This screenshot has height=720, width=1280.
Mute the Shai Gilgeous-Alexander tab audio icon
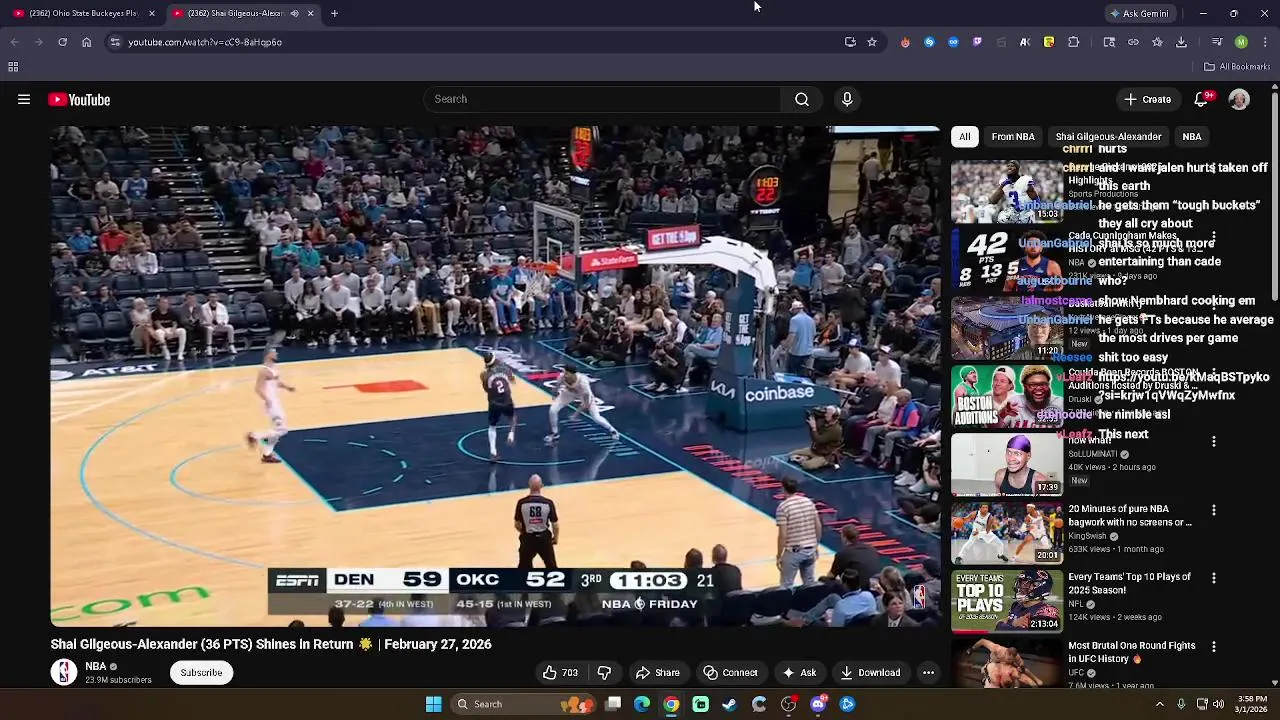coord(294,13)
